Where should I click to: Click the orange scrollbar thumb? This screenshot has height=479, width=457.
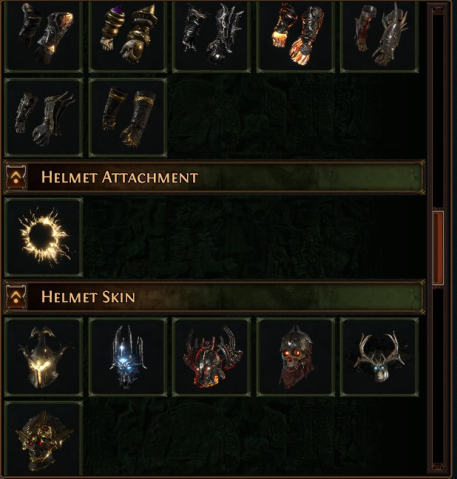(438, 248)
